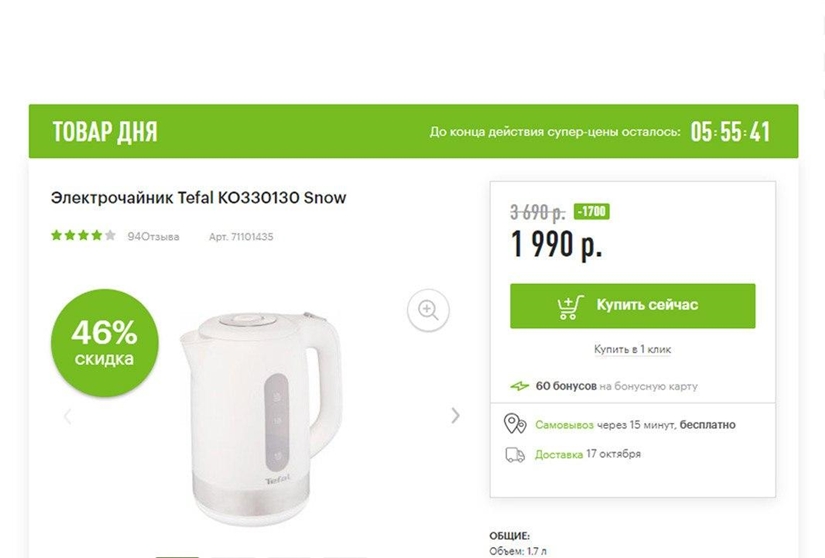
Task: Click the white kettle product photo
Action: pos(261,418)
